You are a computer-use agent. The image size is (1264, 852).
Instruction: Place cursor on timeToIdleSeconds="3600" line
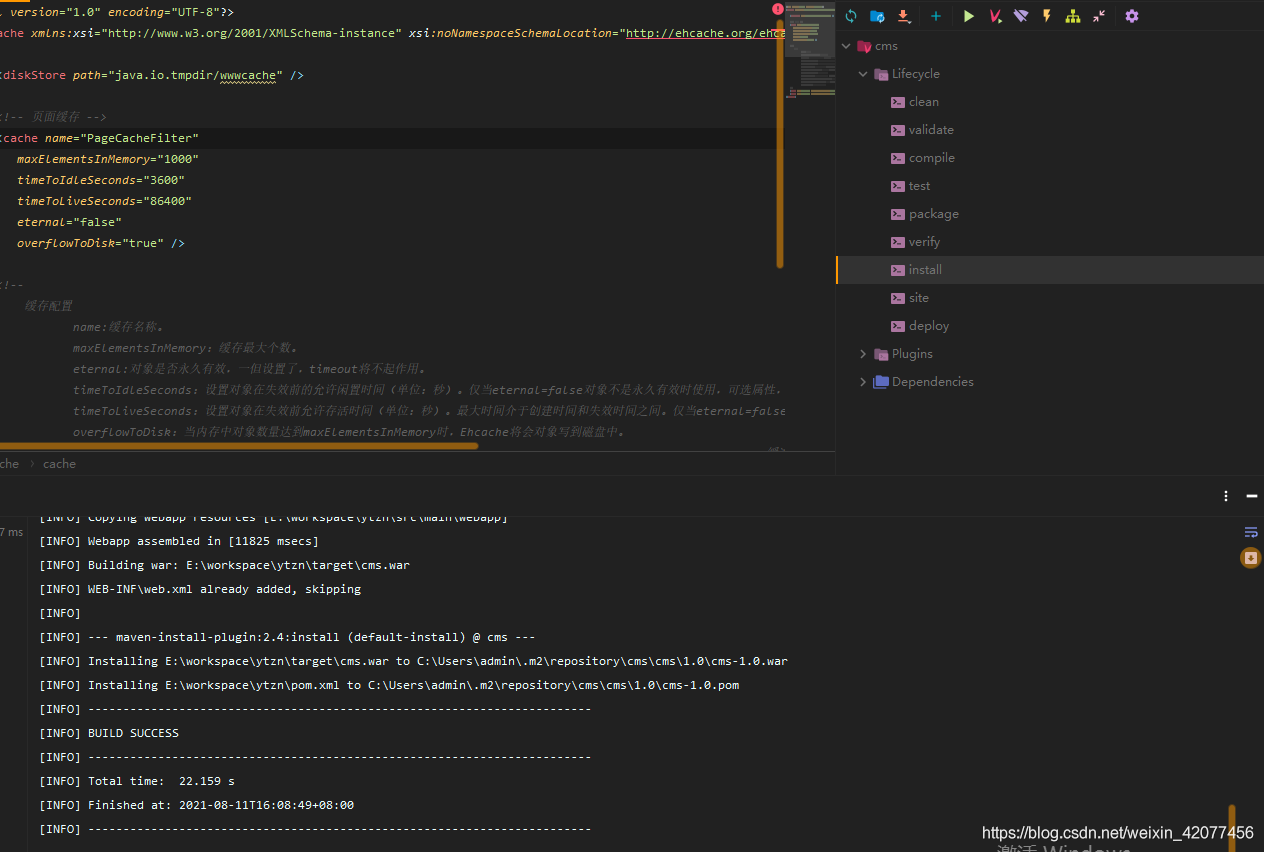point(101,180)
